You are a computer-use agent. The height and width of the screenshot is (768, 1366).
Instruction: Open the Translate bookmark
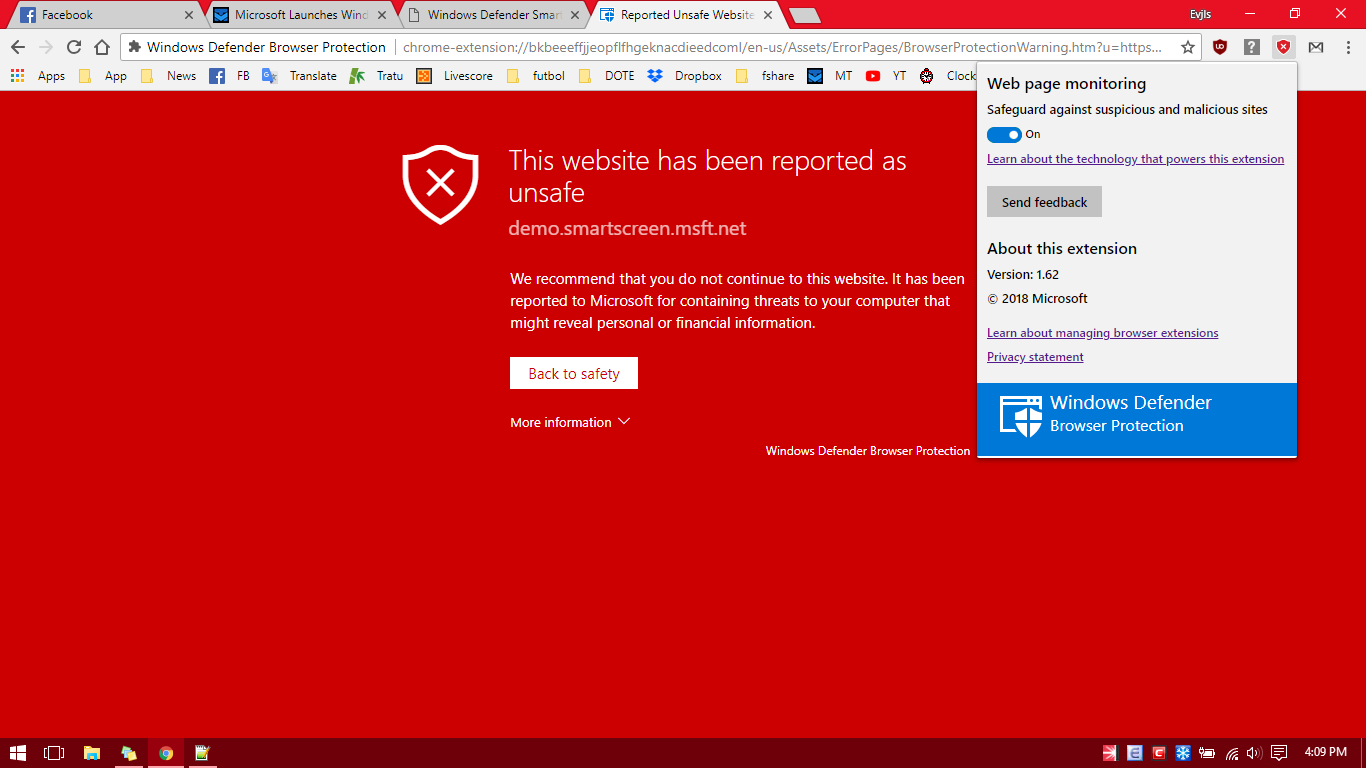tap(299, 76)
